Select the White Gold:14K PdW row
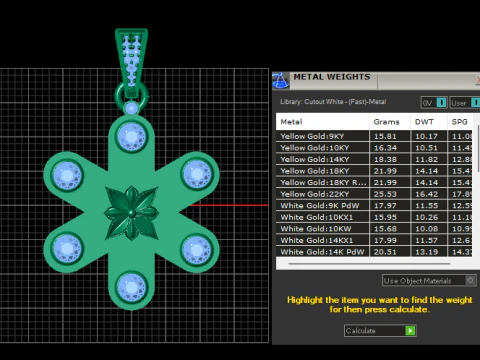This screenshot has height=360, width=480. point(374,252)
